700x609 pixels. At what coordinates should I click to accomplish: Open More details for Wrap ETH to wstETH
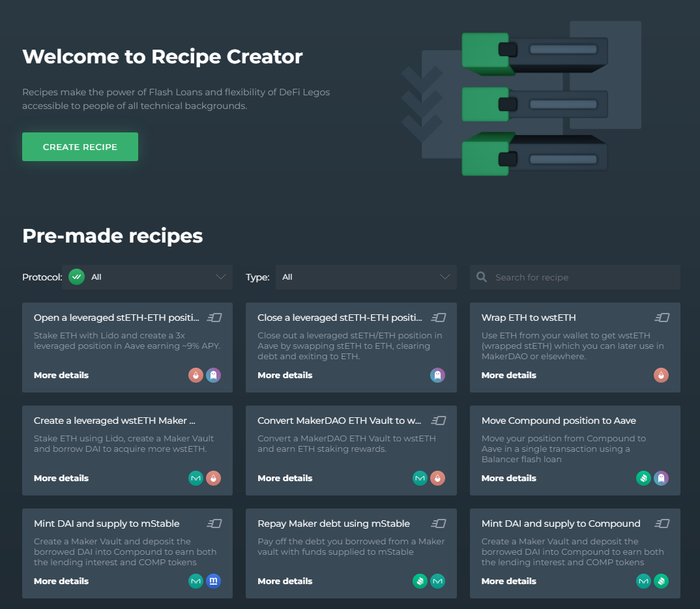click(508, 375)
